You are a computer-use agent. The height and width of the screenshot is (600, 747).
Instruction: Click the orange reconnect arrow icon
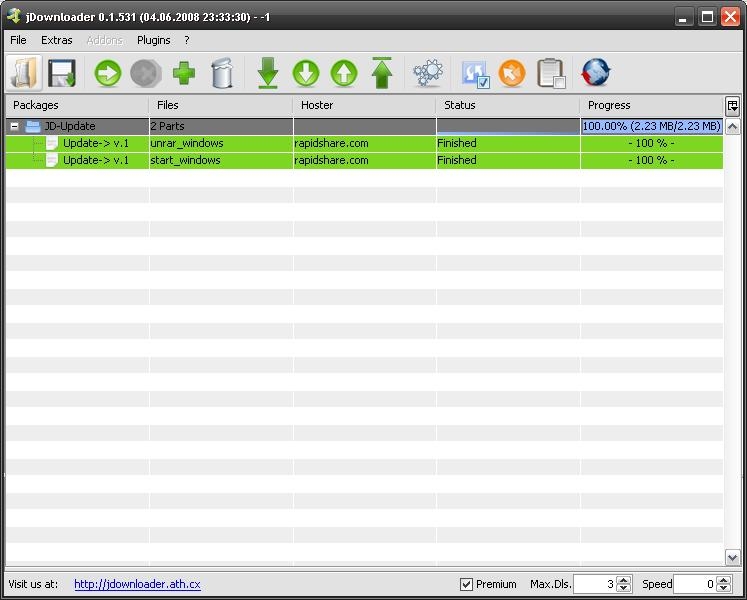point(512,73)
